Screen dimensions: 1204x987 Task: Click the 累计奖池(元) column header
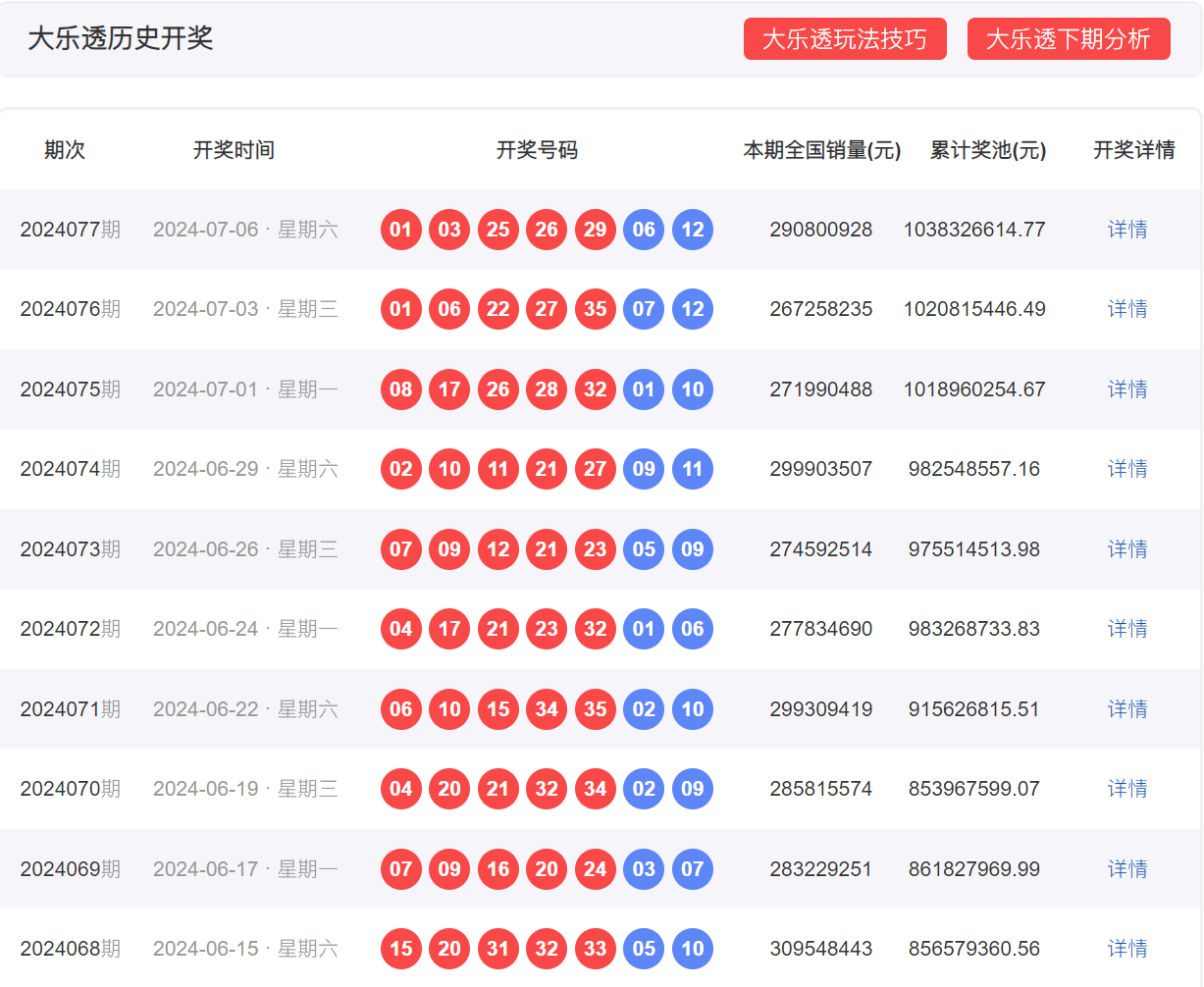click(985, 151)
